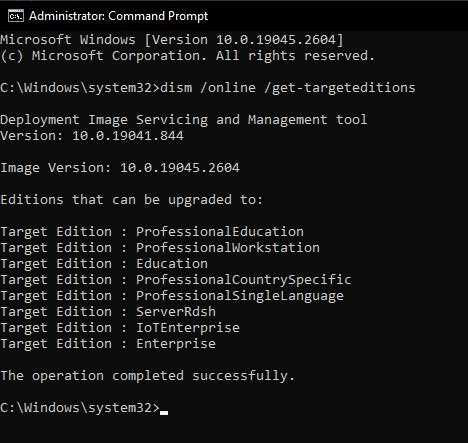
Task: Click the Microsoft Windows version line
Action: [172, 40]
